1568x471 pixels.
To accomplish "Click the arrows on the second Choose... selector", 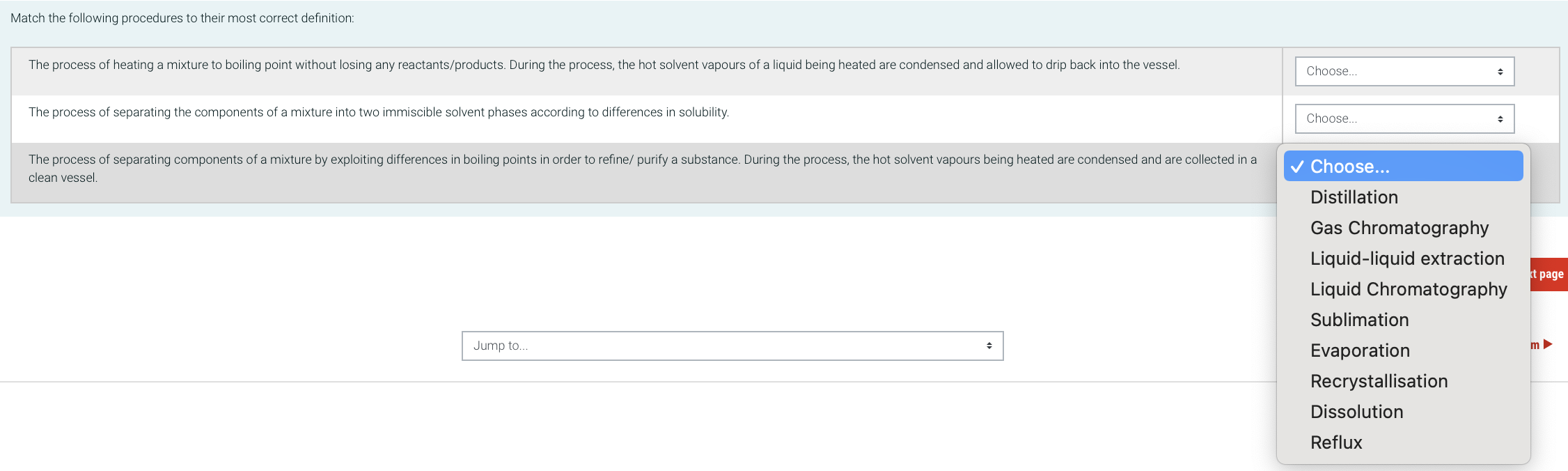I will (x=1500, y=118).
